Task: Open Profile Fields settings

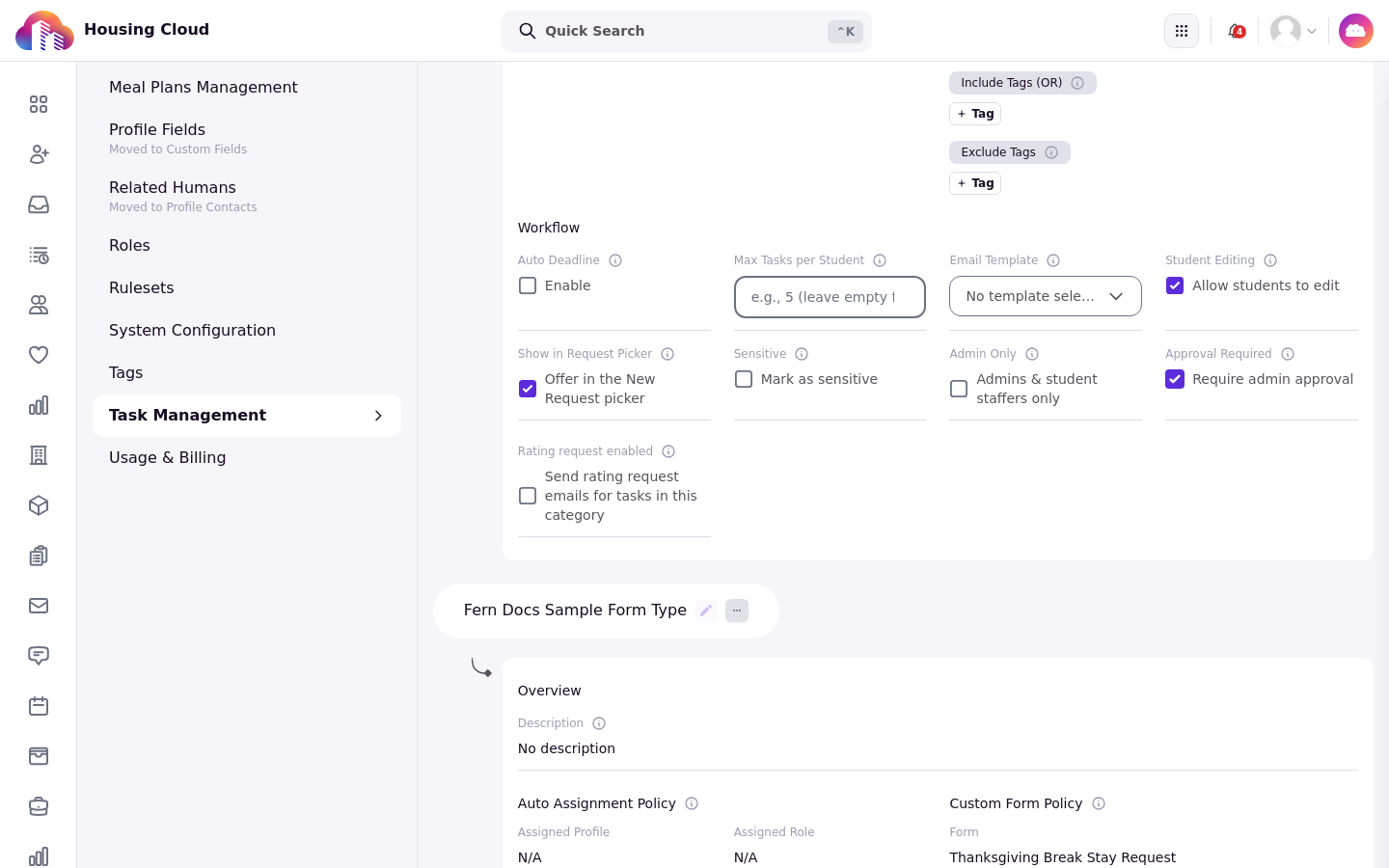Action: (247, 138)
